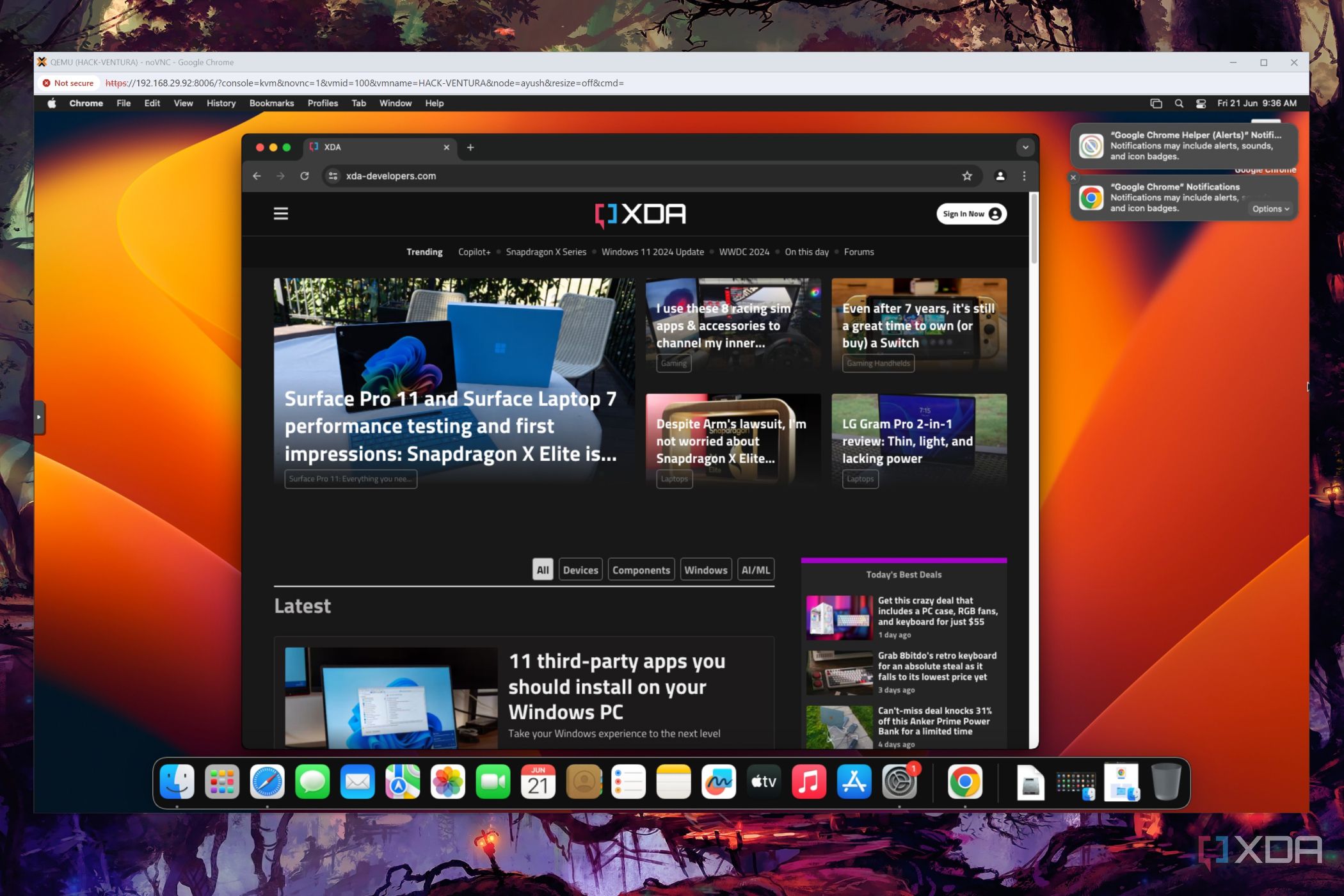Open Copilot+ trending link

tap(474, 252)
